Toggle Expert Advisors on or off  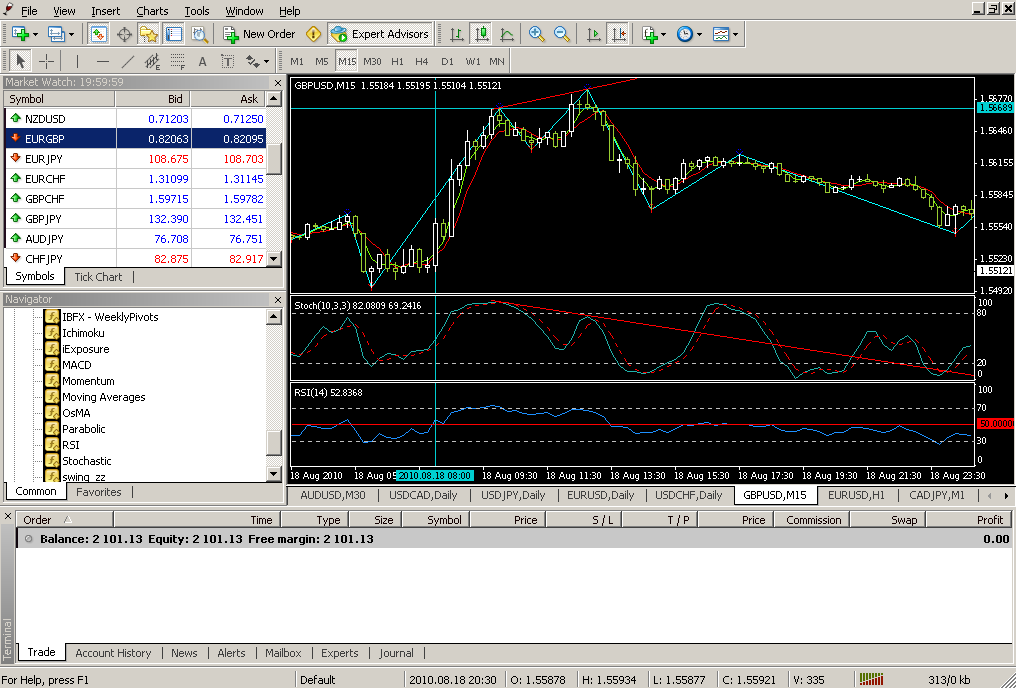click(380, 34)
